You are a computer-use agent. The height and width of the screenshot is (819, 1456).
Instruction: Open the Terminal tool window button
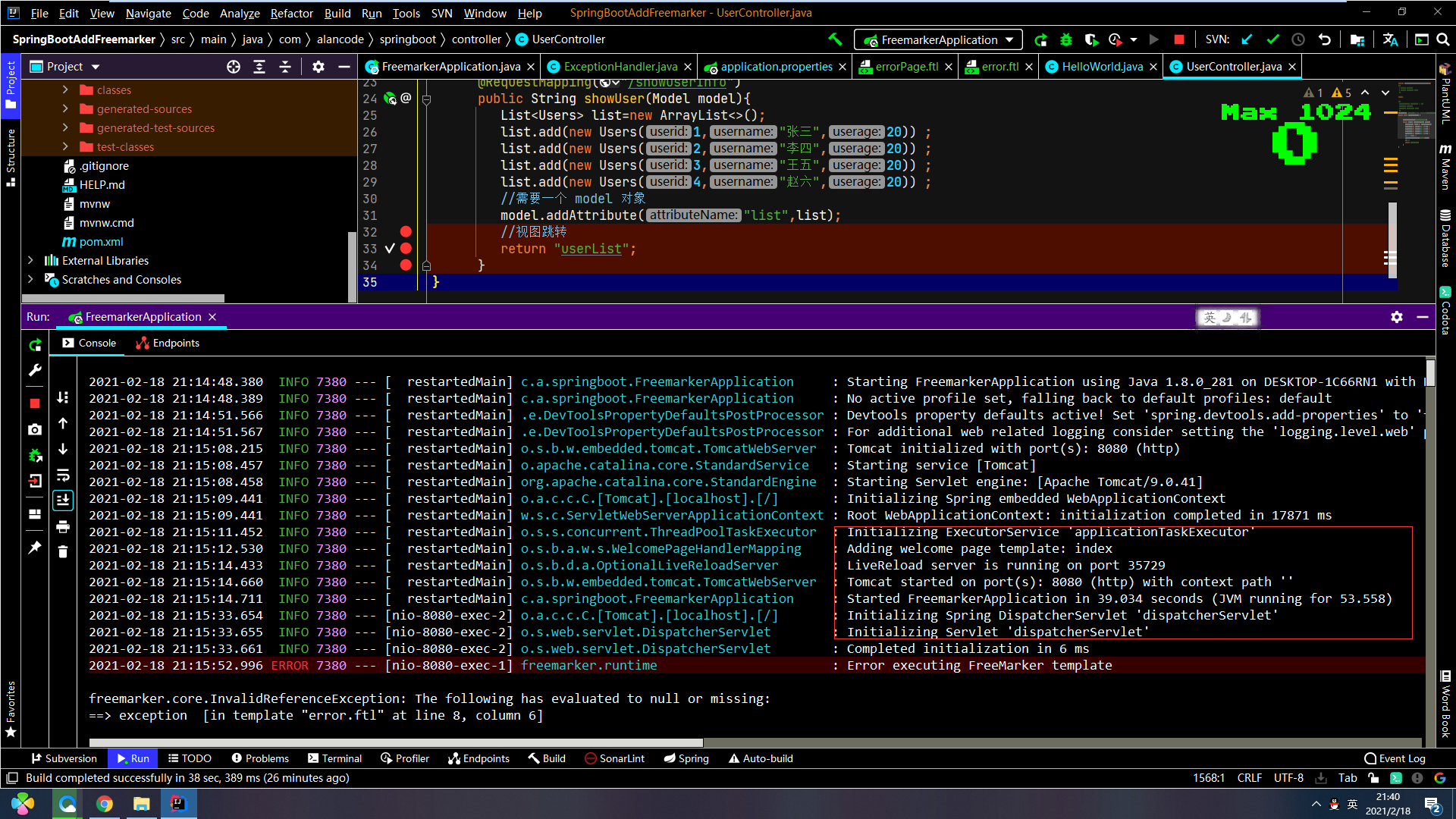coord(334,758)
